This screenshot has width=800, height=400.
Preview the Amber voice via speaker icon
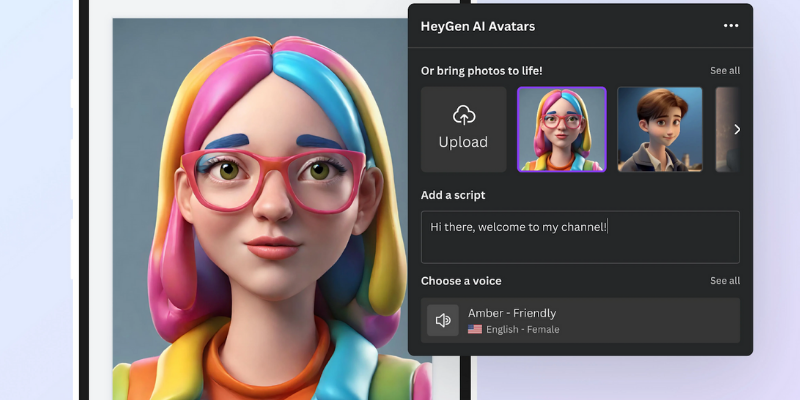pyautogui.click(x=443, y=320)
